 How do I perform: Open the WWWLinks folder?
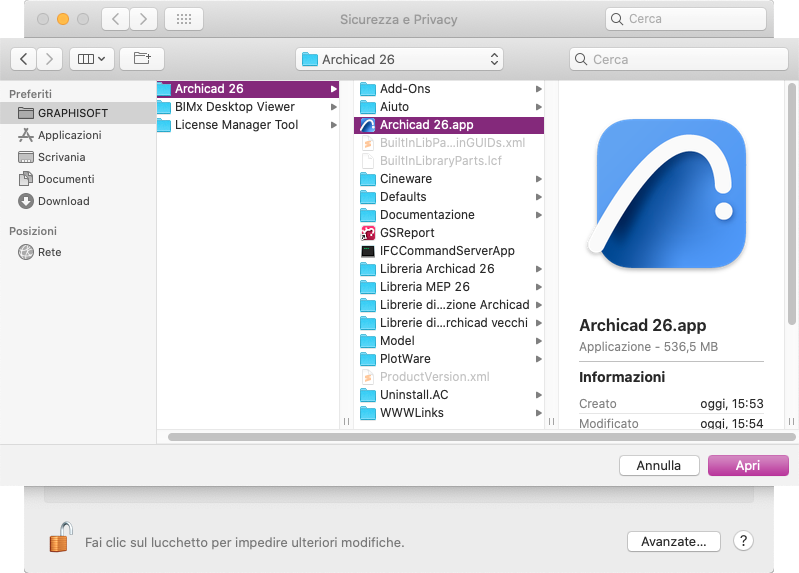(x=449, y=413)
